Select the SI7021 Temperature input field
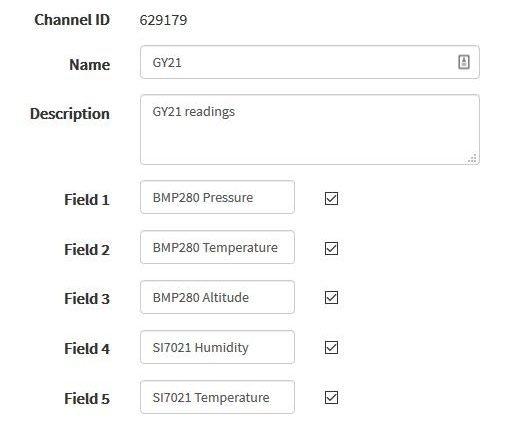This screenshot has width=511, height=430. tap(217, 397)
